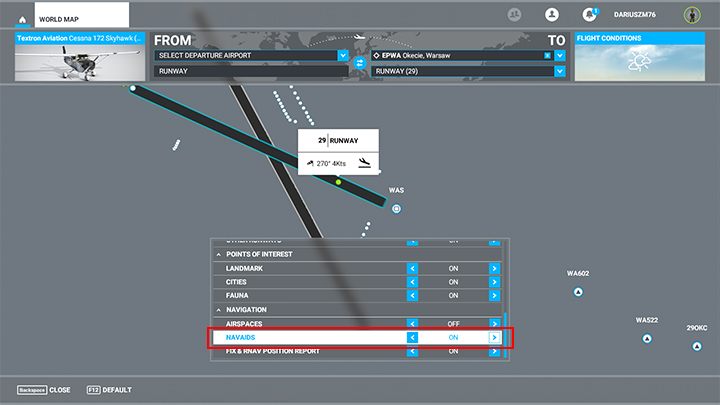The image size is (720, 405).
Task: Click the white runway end marker dot
Action: pos(133,88)
